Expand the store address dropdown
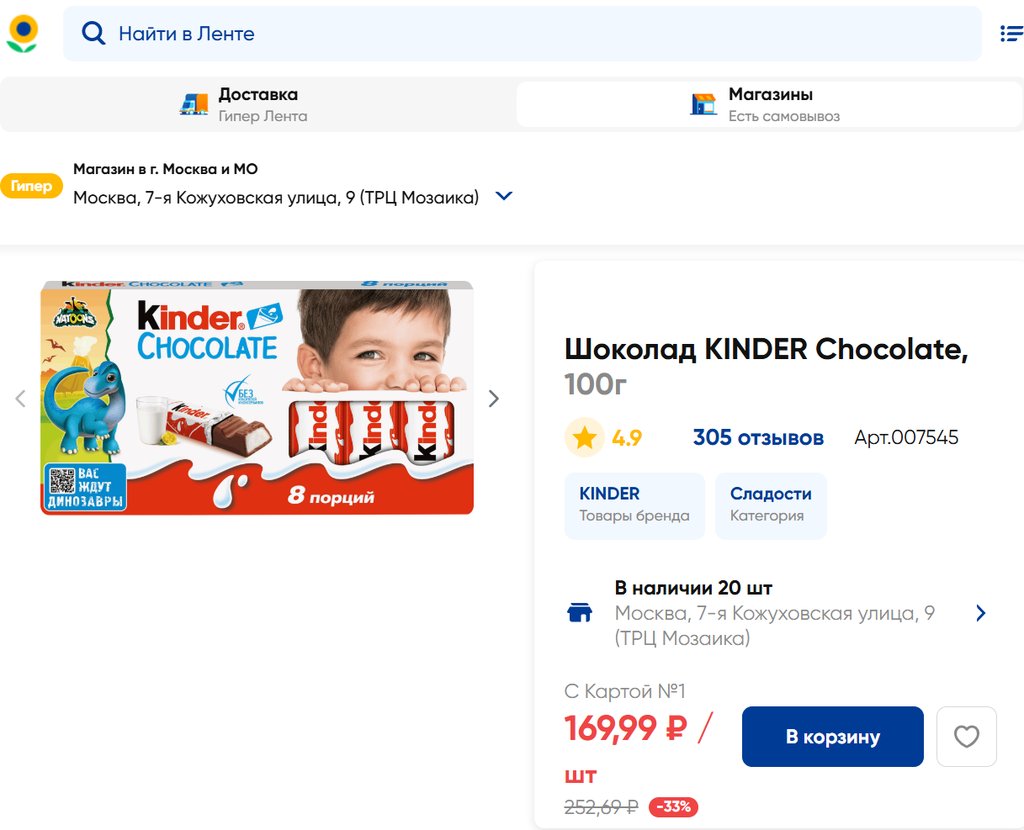 click(x=504, y=196)
